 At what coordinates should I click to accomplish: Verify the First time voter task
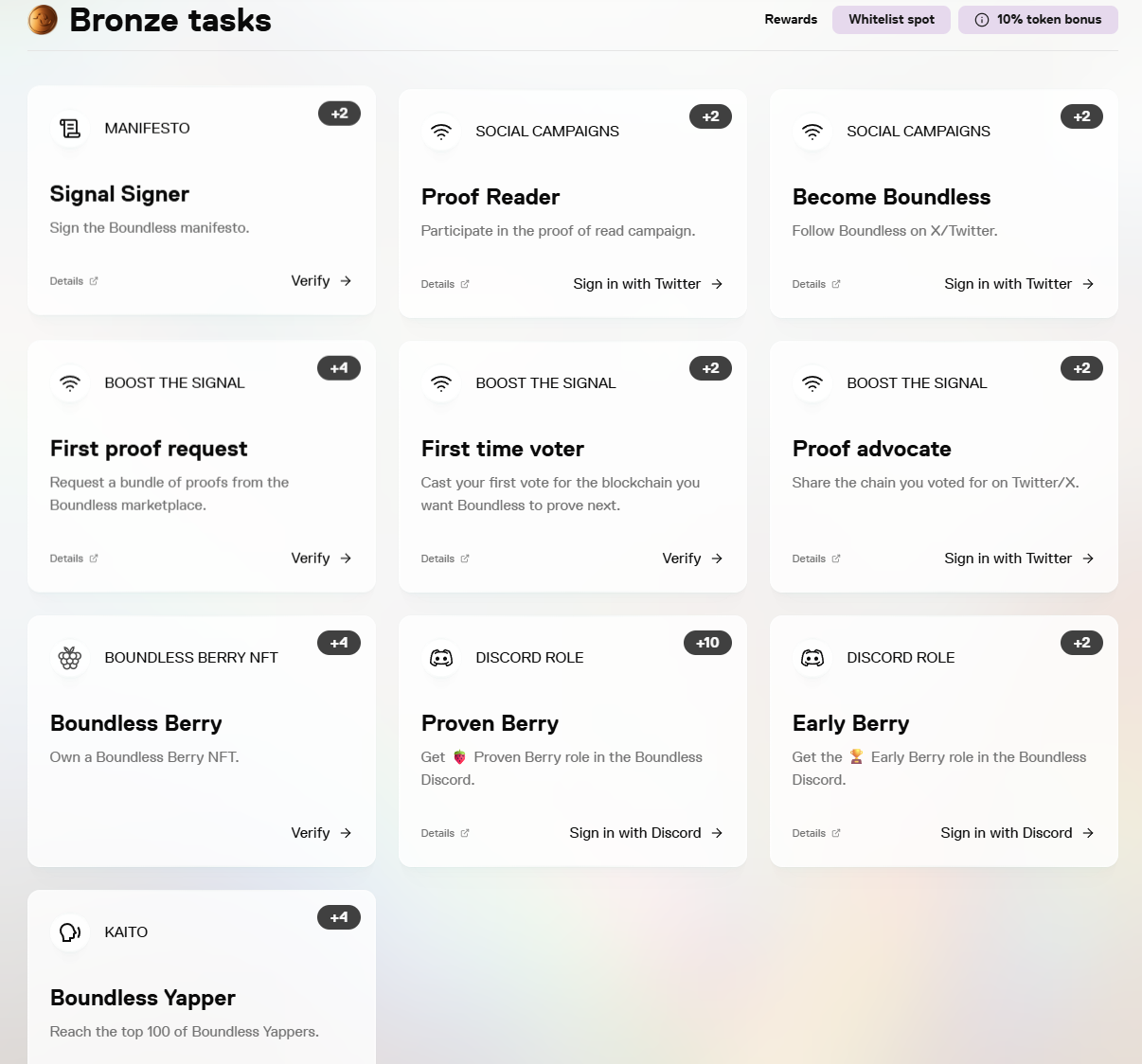pyautogui.click(x=692, y=559)
